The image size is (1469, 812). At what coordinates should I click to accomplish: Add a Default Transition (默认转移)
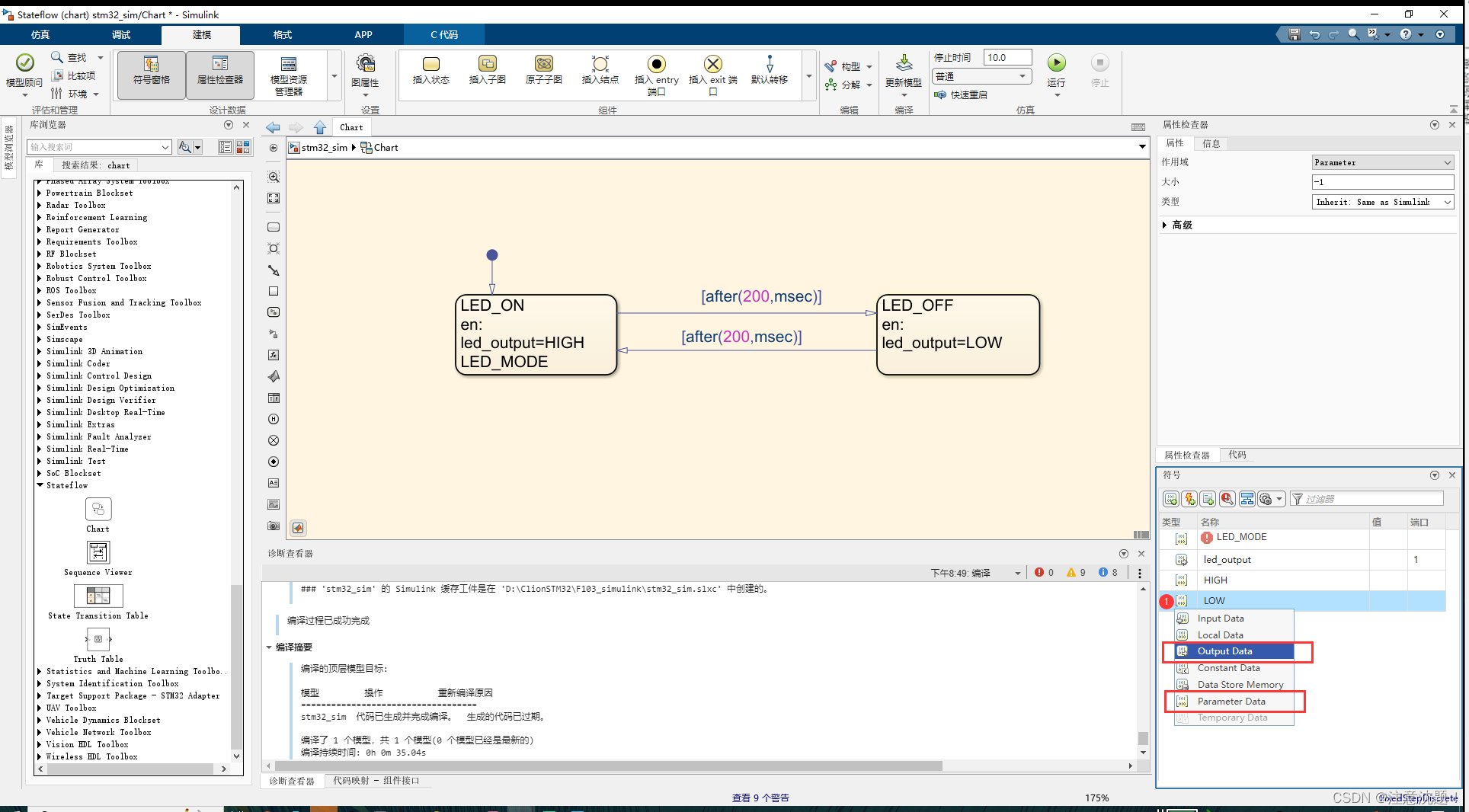[x=769, y=70]
